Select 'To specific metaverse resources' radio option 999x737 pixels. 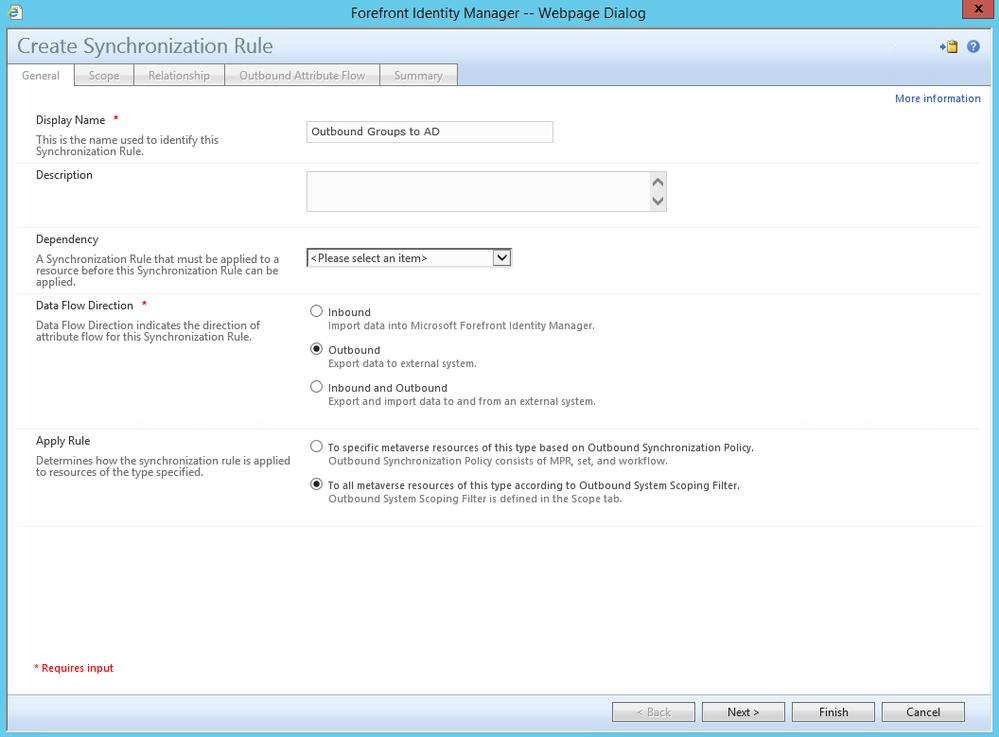(x=316, y=447)
